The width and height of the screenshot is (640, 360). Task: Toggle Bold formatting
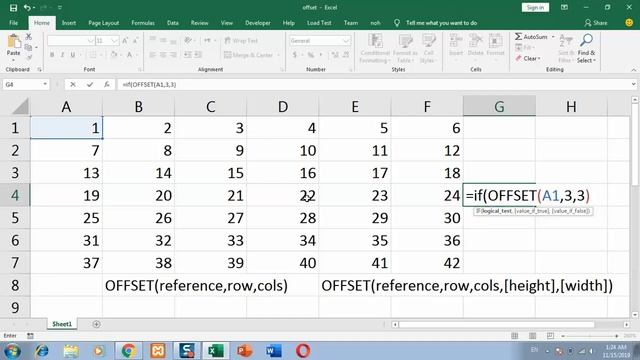(52, 55)
